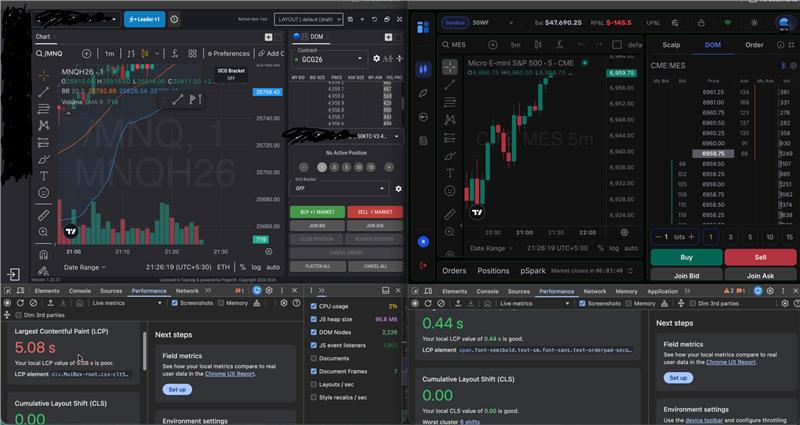
Task: Select the zoom-in tool in MNQ chart sidebar
Action: pos(44,232)
